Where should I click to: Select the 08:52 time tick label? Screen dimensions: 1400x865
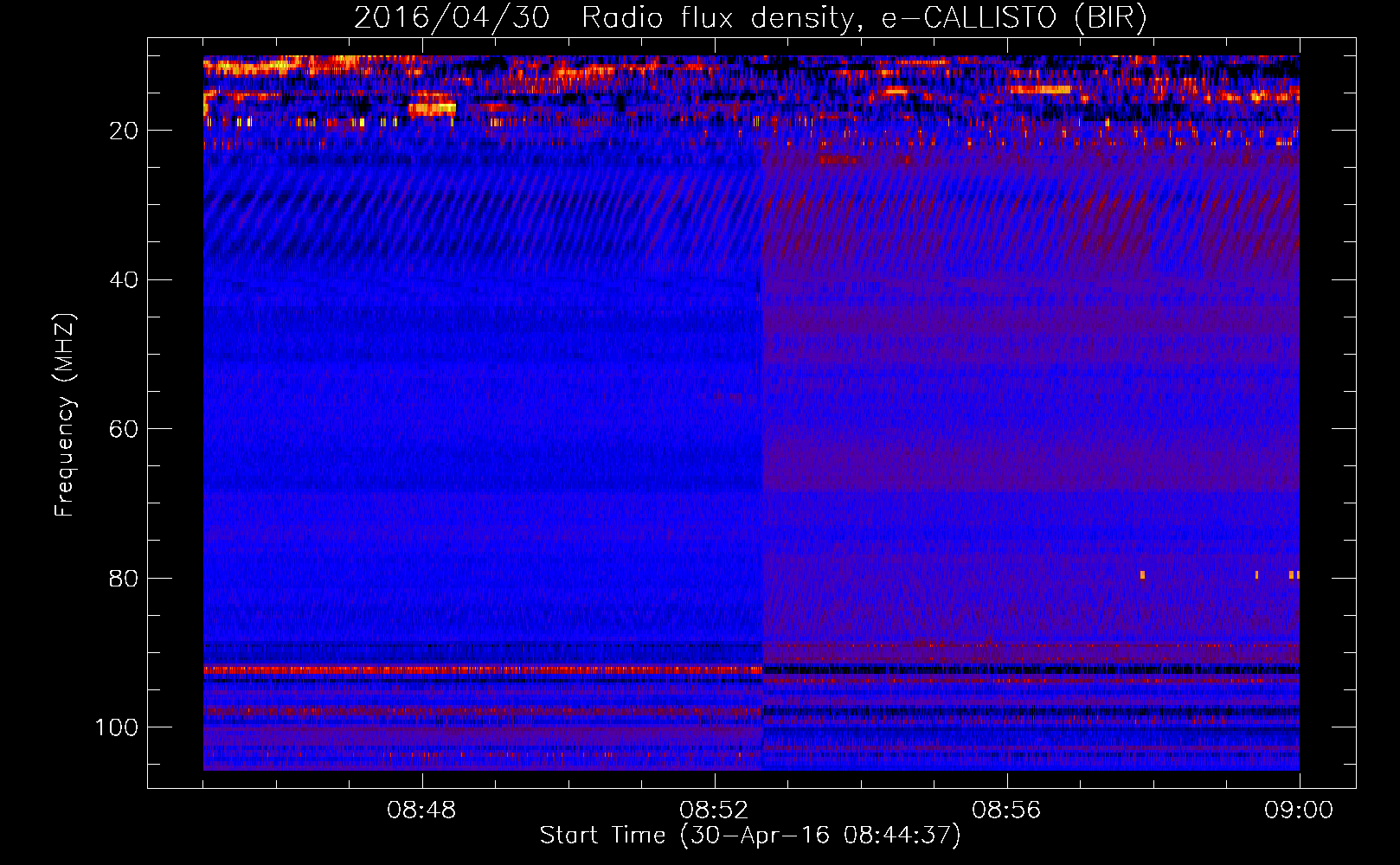click(714, 811)
